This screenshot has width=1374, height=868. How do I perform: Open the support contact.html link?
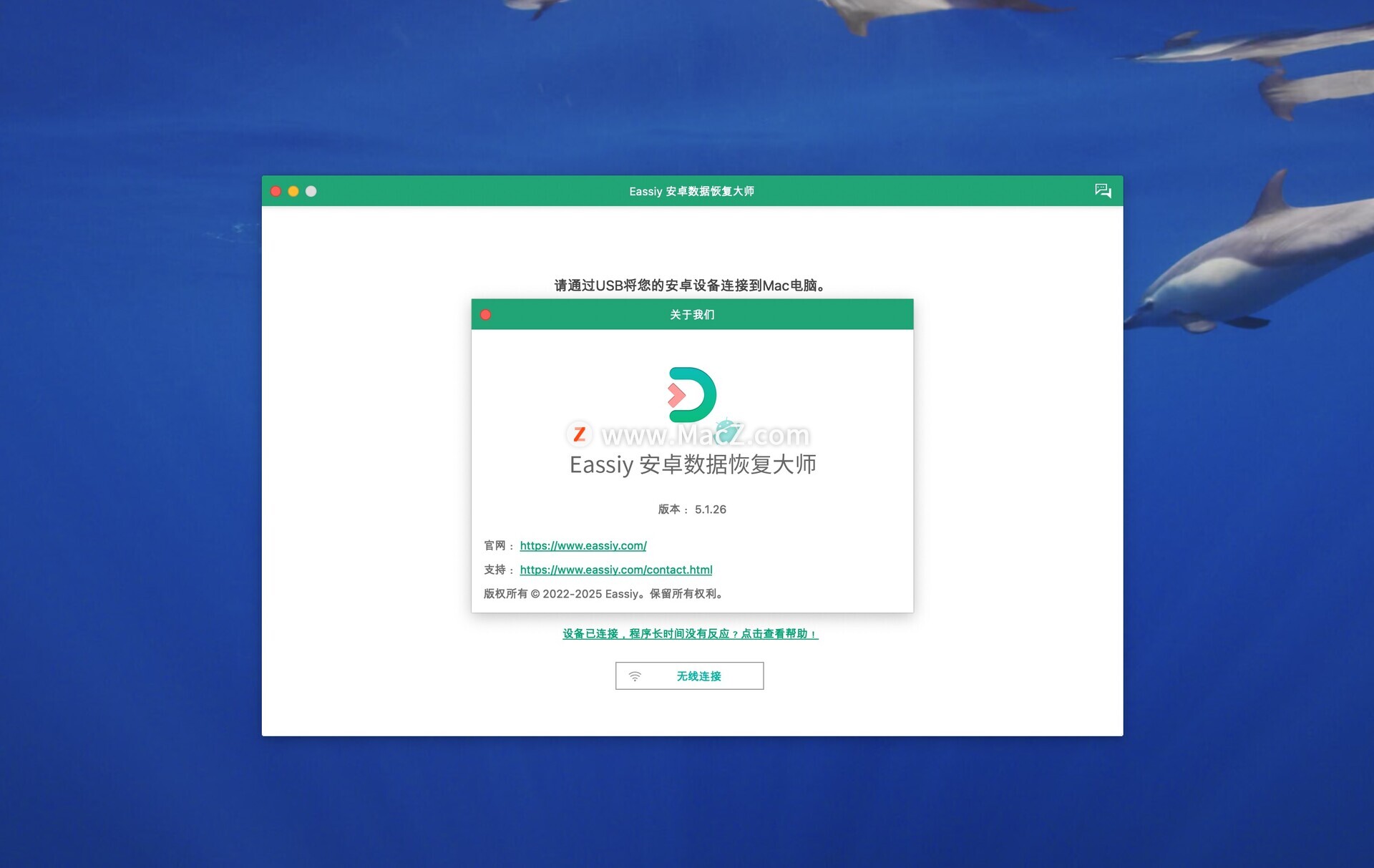[x=615, y=570]
